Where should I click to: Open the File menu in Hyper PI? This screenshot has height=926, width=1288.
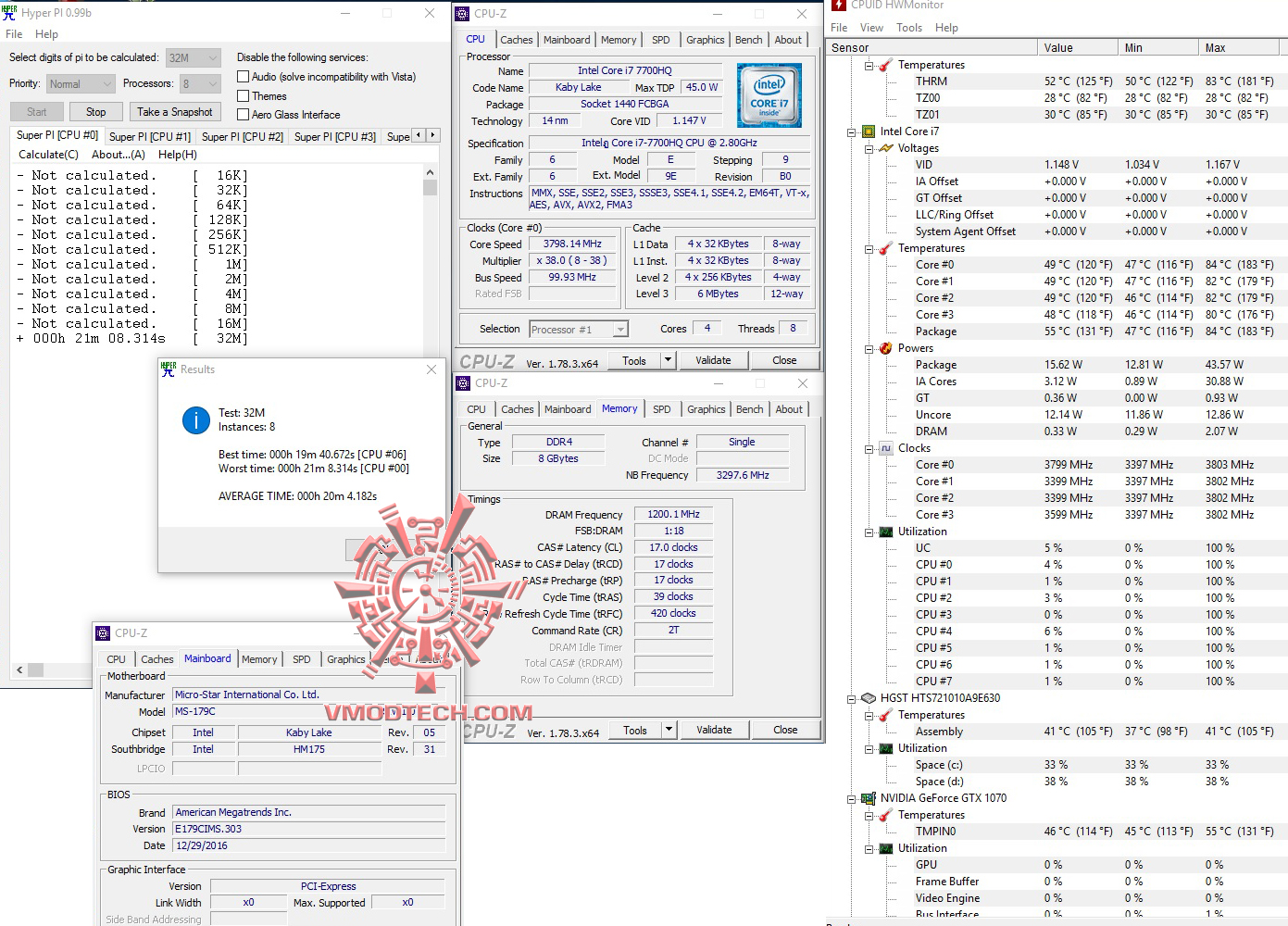(14, 34)
